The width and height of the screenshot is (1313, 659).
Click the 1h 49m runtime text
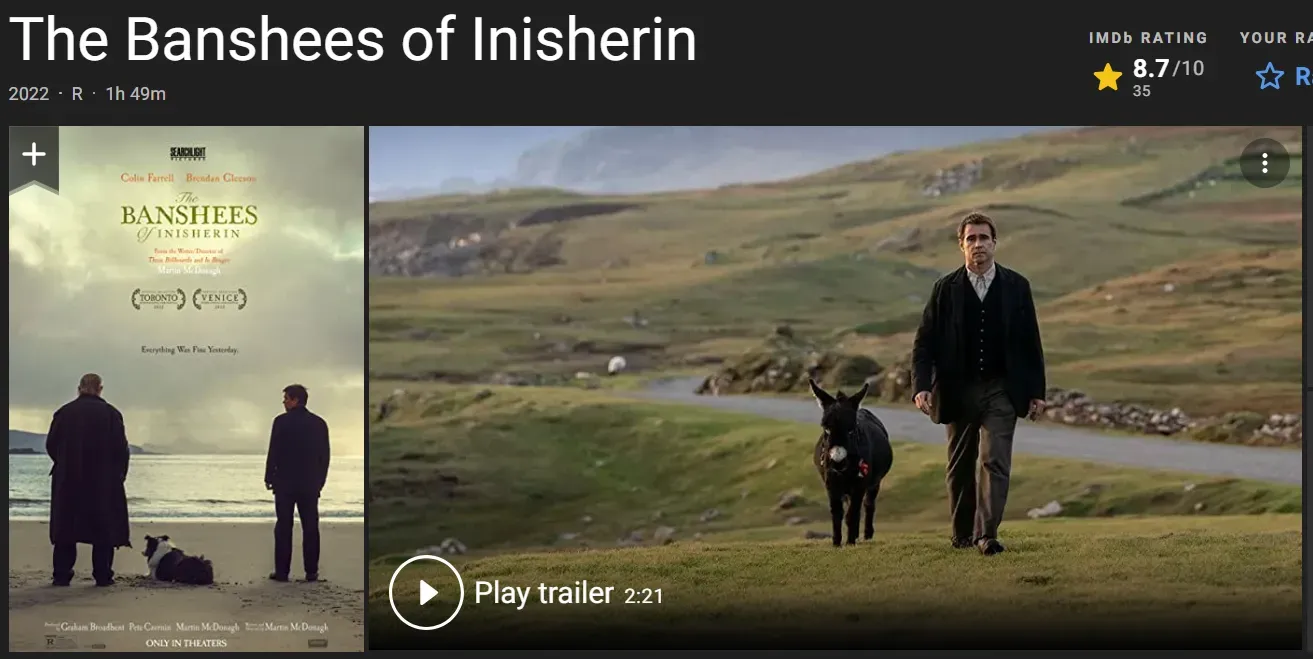pyautogui.click(x=136, y=94)
